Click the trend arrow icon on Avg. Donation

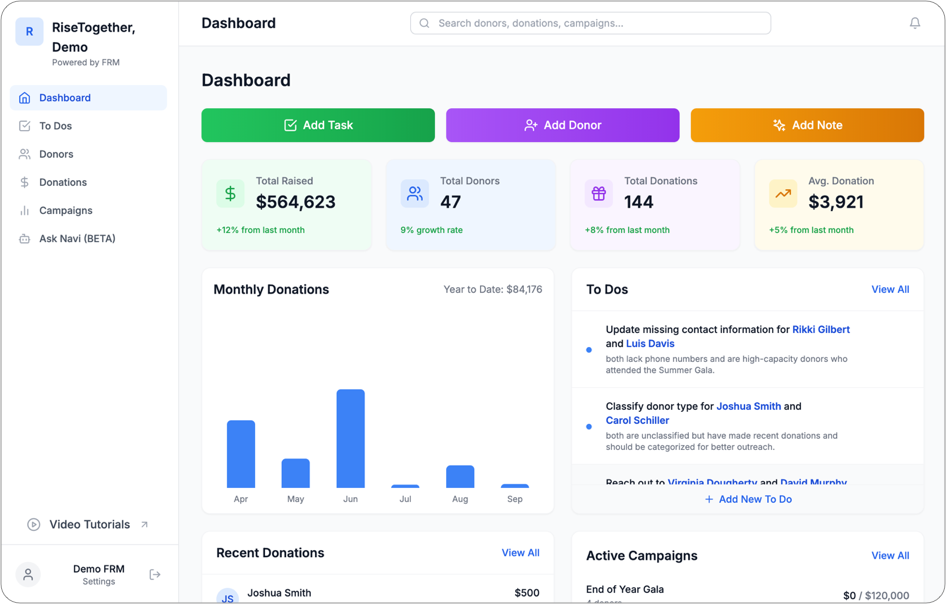782,194
